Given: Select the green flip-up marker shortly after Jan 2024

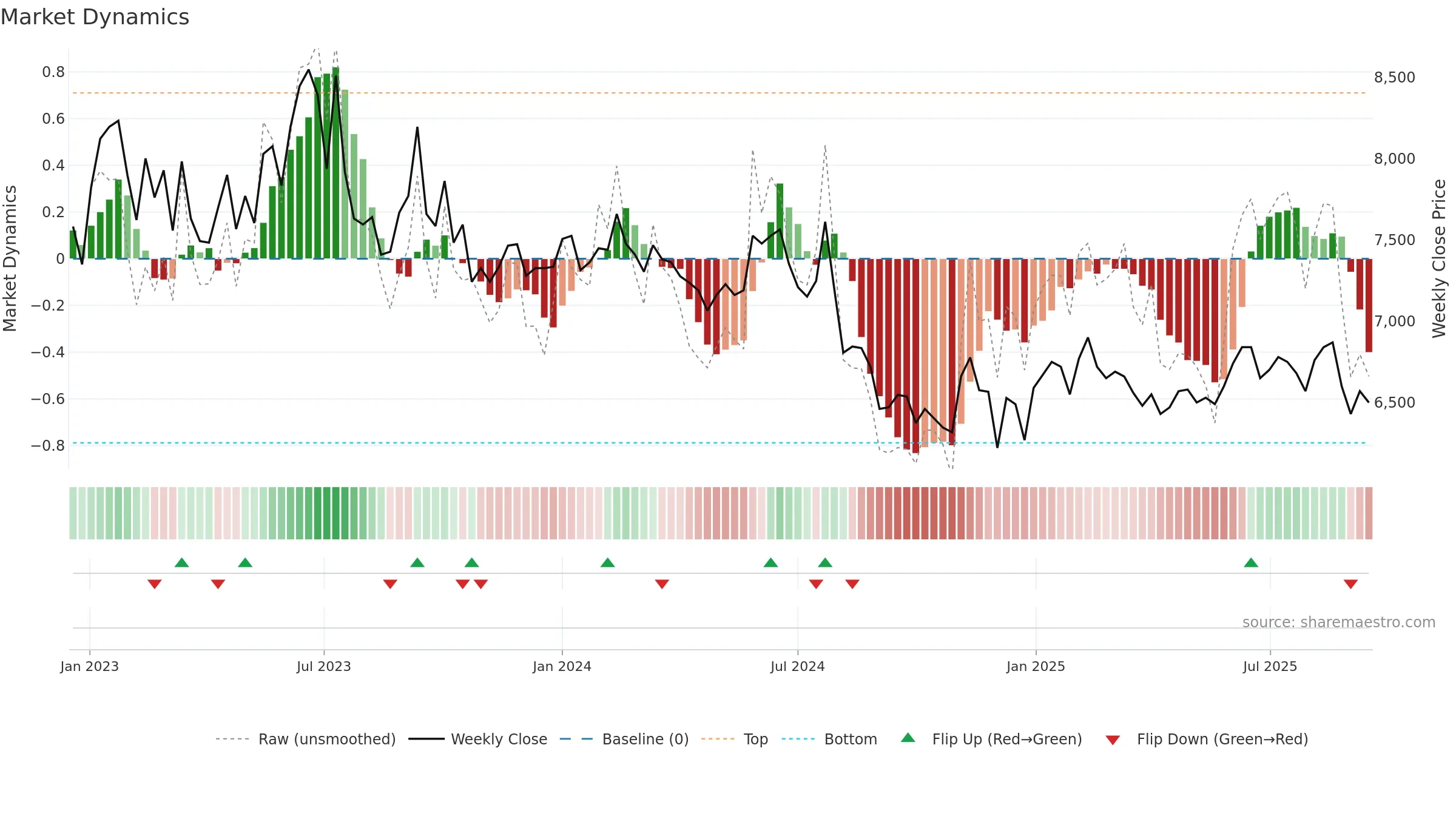Looking at the screenshot, I should pos(608,562).
